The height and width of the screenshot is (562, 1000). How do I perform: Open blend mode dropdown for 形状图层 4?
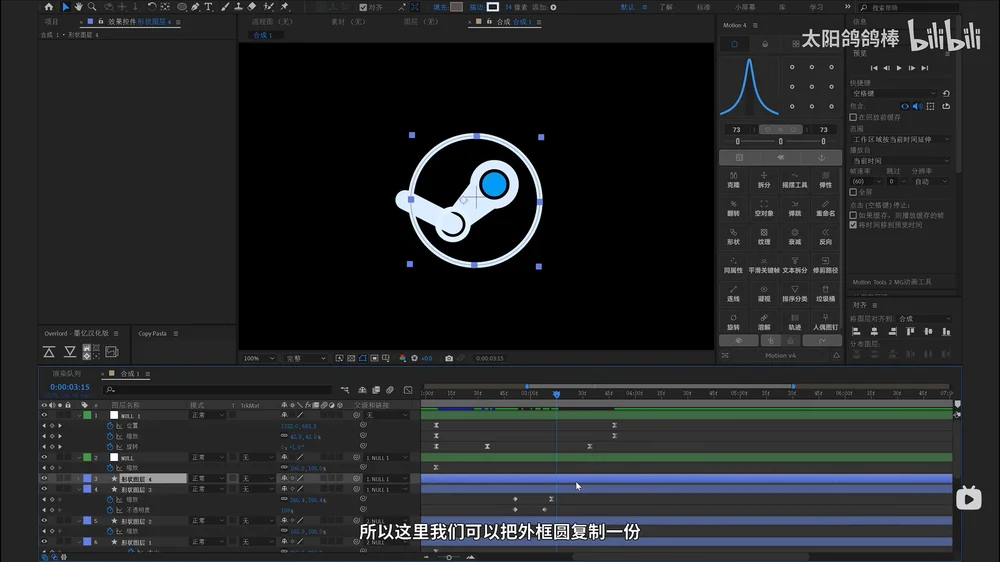point(208,478)
